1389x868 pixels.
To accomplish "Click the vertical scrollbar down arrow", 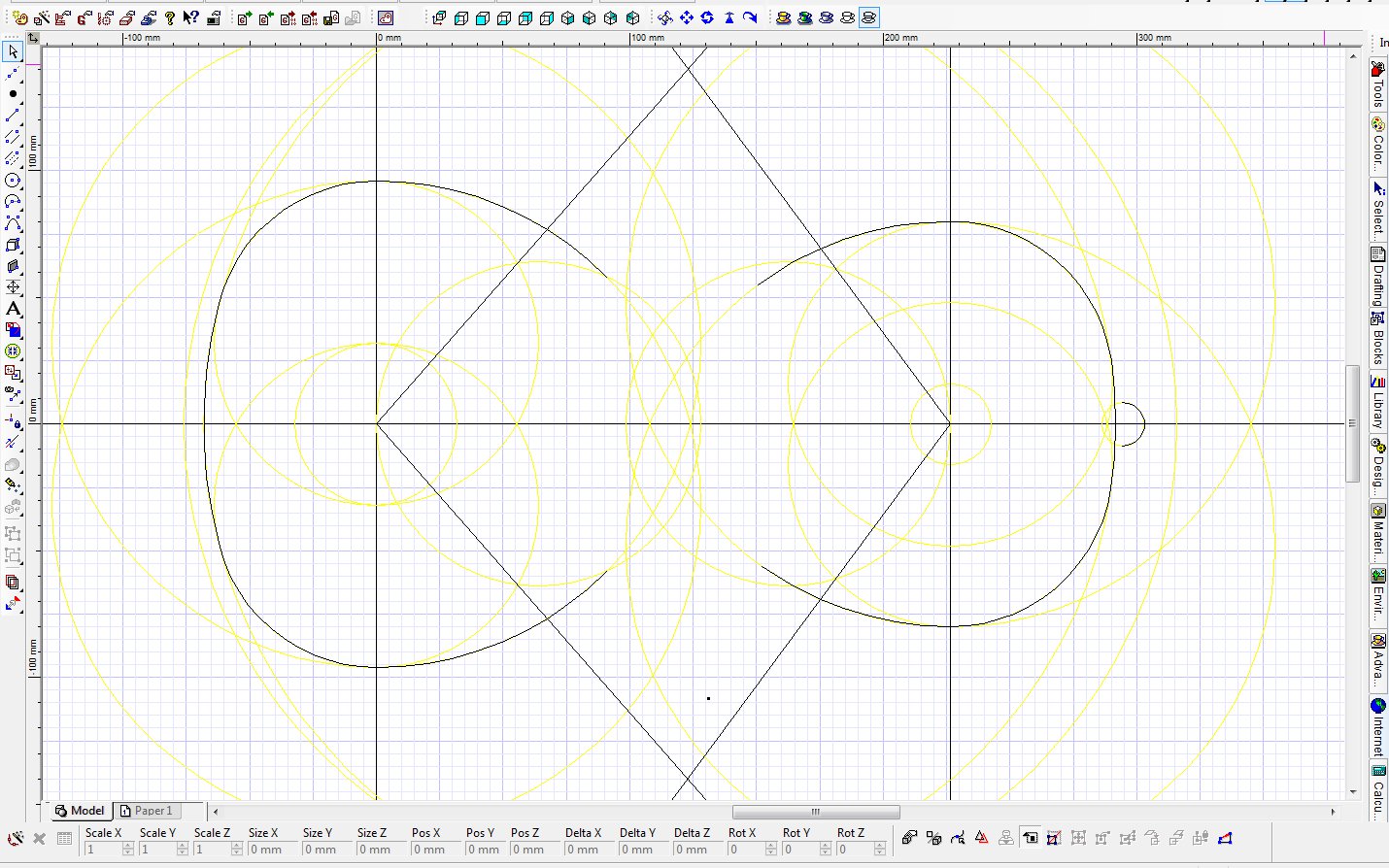I will (1352, 792).
